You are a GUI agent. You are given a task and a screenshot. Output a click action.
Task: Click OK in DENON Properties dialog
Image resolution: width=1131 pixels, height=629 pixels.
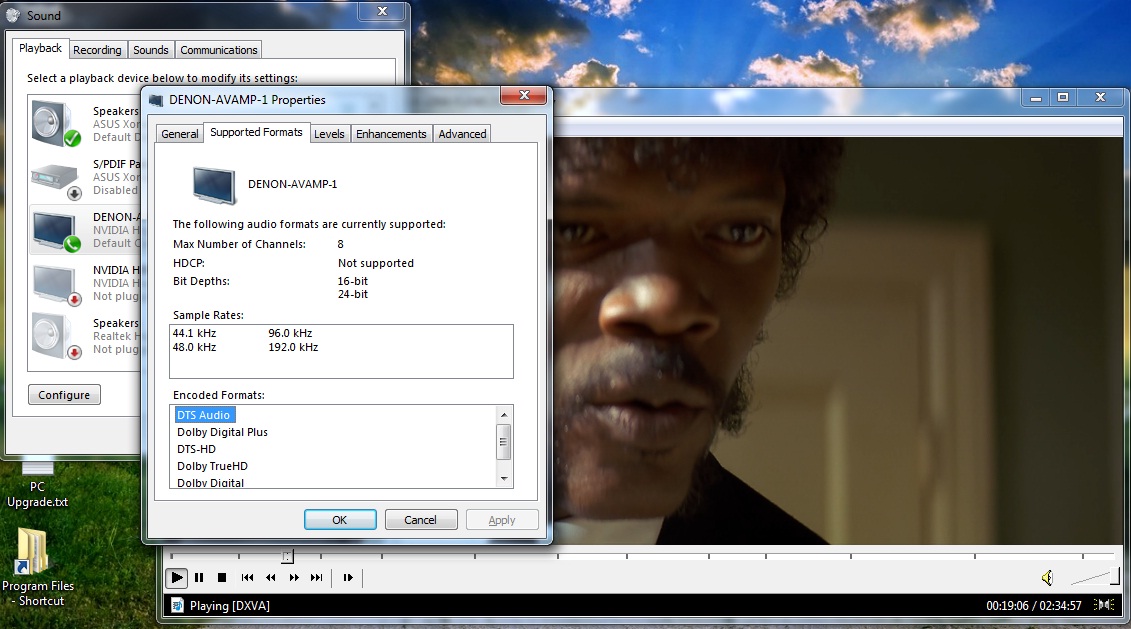[x=340, y=519]
